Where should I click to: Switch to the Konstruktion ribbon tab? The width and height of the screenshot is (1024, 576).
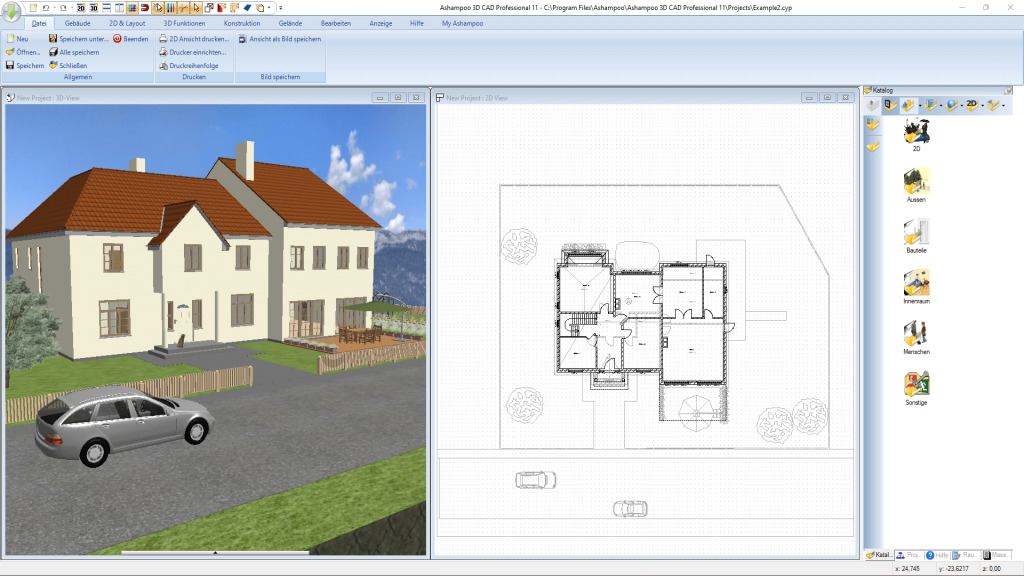coord(239,22)
